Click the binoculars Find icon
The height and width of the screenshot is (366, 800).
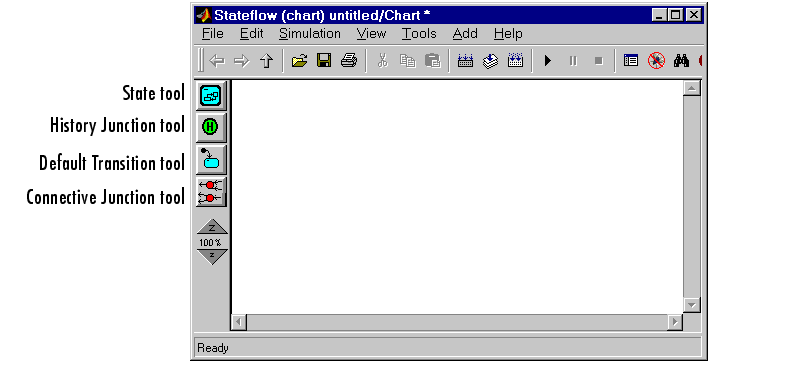[x=681, y=61]
